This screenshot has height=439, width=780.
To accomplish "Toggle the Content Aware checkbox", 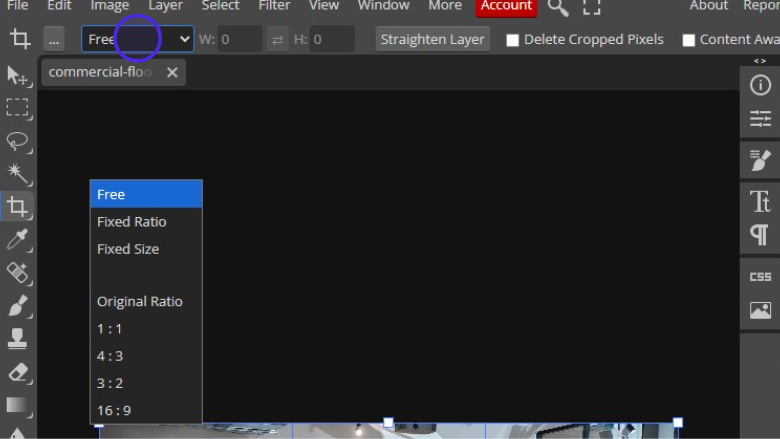I will point(688,40).
